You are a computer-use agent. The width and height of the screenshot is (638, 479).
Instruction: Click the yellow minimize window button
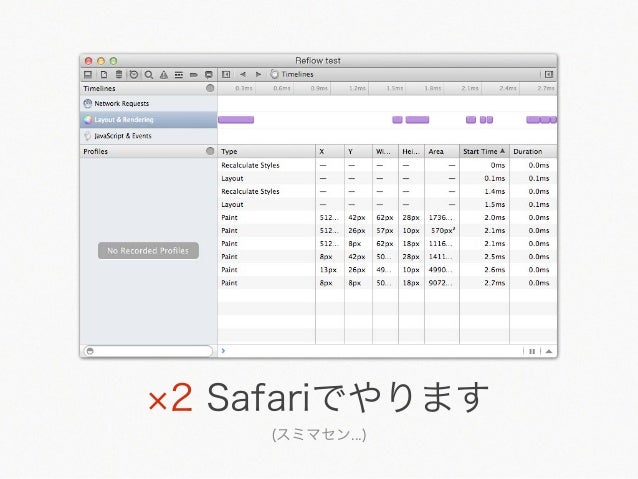click(x=101, y=61)
